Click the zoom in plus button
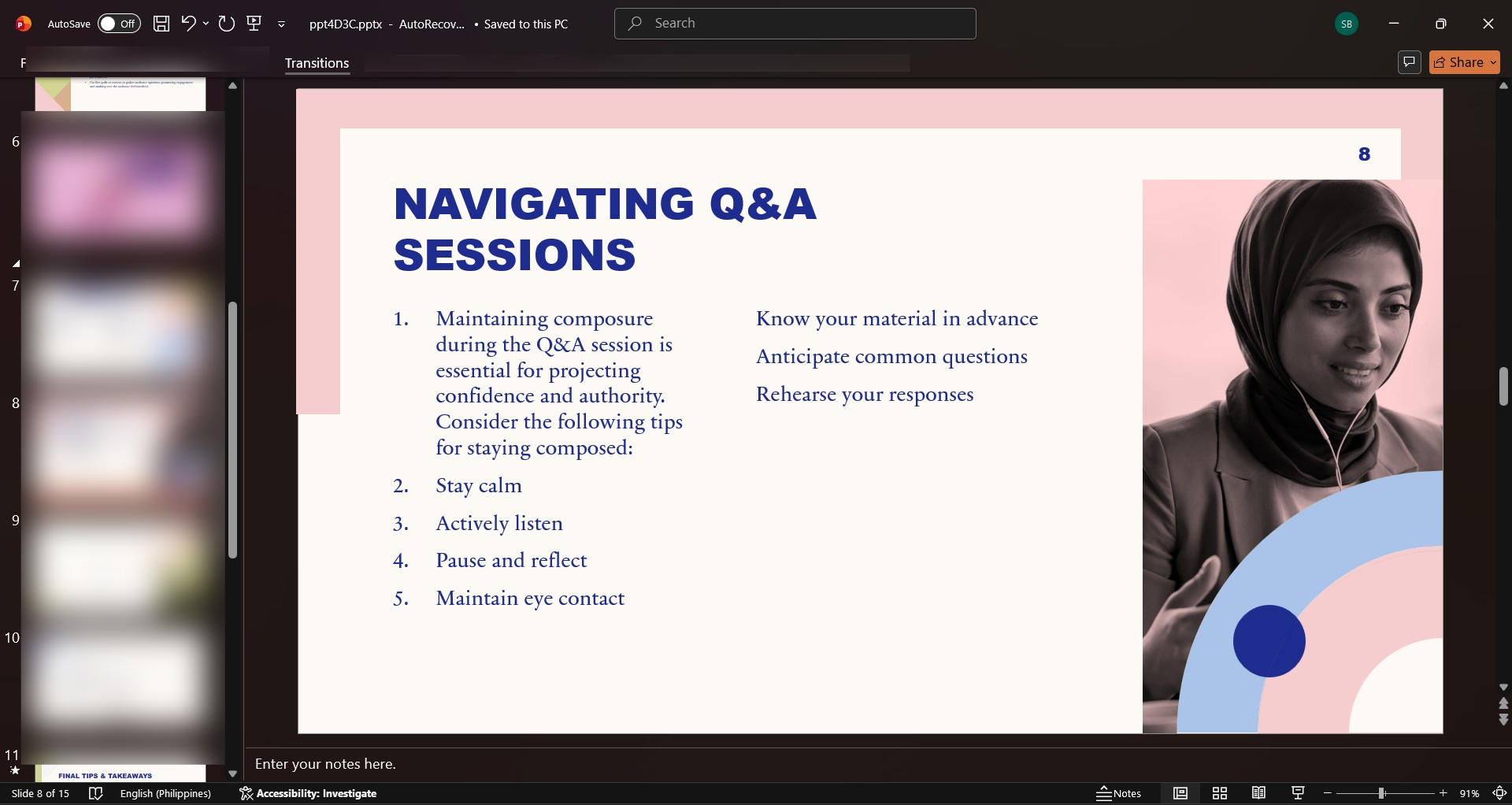This screenshot has height=805, width=1512. [1443, 793]
